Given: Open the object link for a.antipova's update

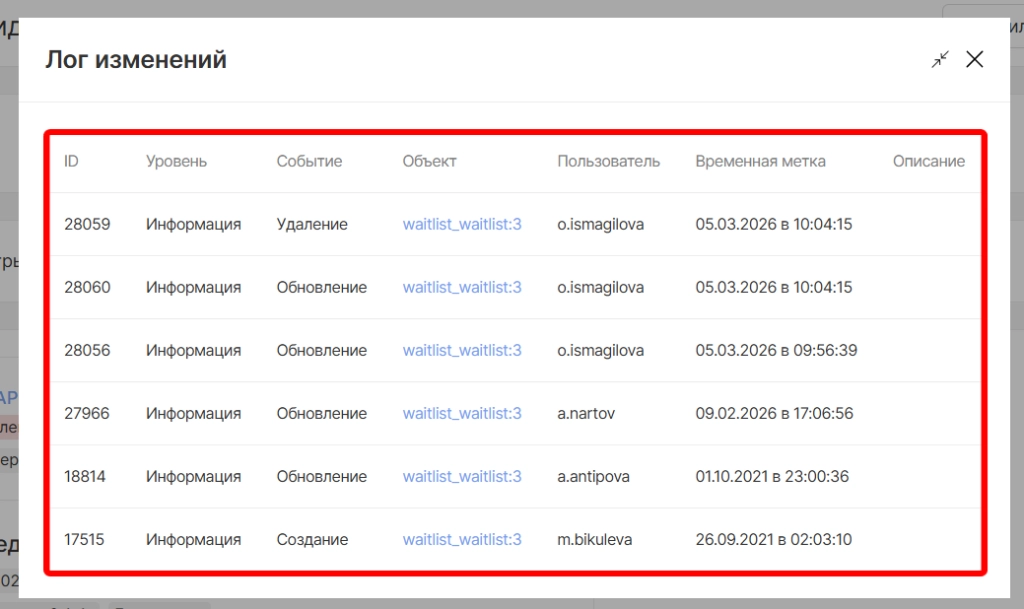Looking at the screenshot, I should (462, 476).
